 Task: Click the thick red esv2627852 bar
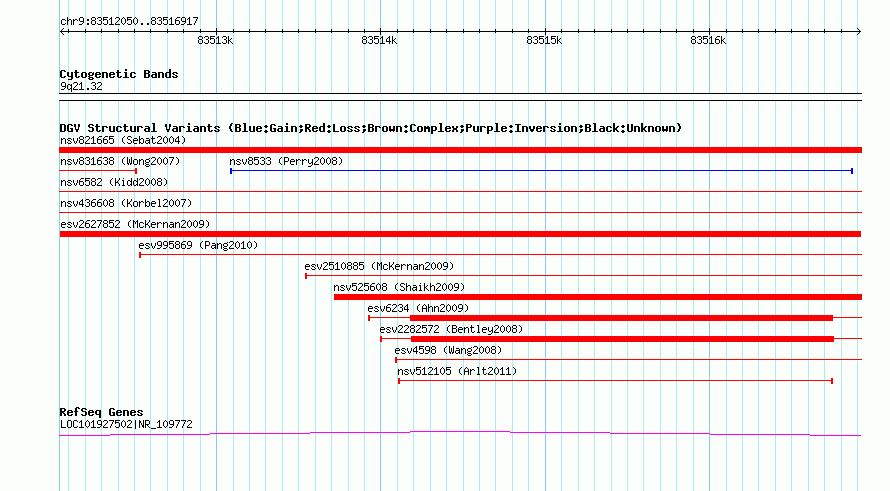pyautogui.click(x=460, y=234)
